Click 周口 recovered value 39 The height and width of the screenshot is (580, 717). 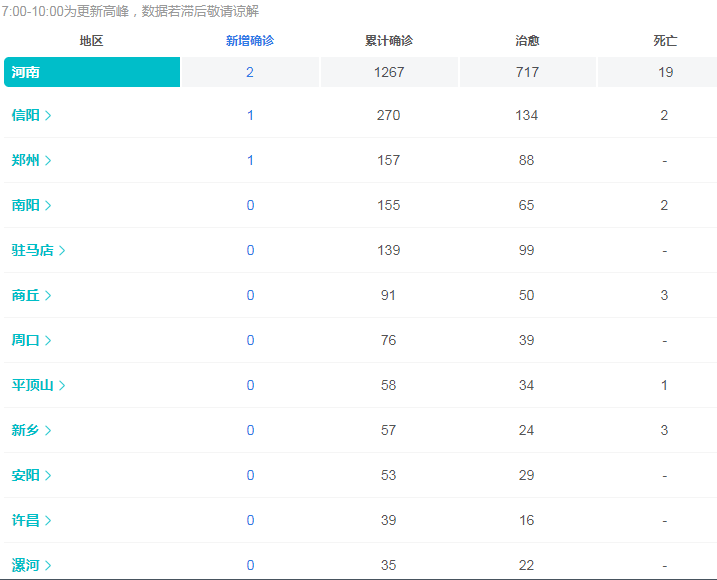526,340
